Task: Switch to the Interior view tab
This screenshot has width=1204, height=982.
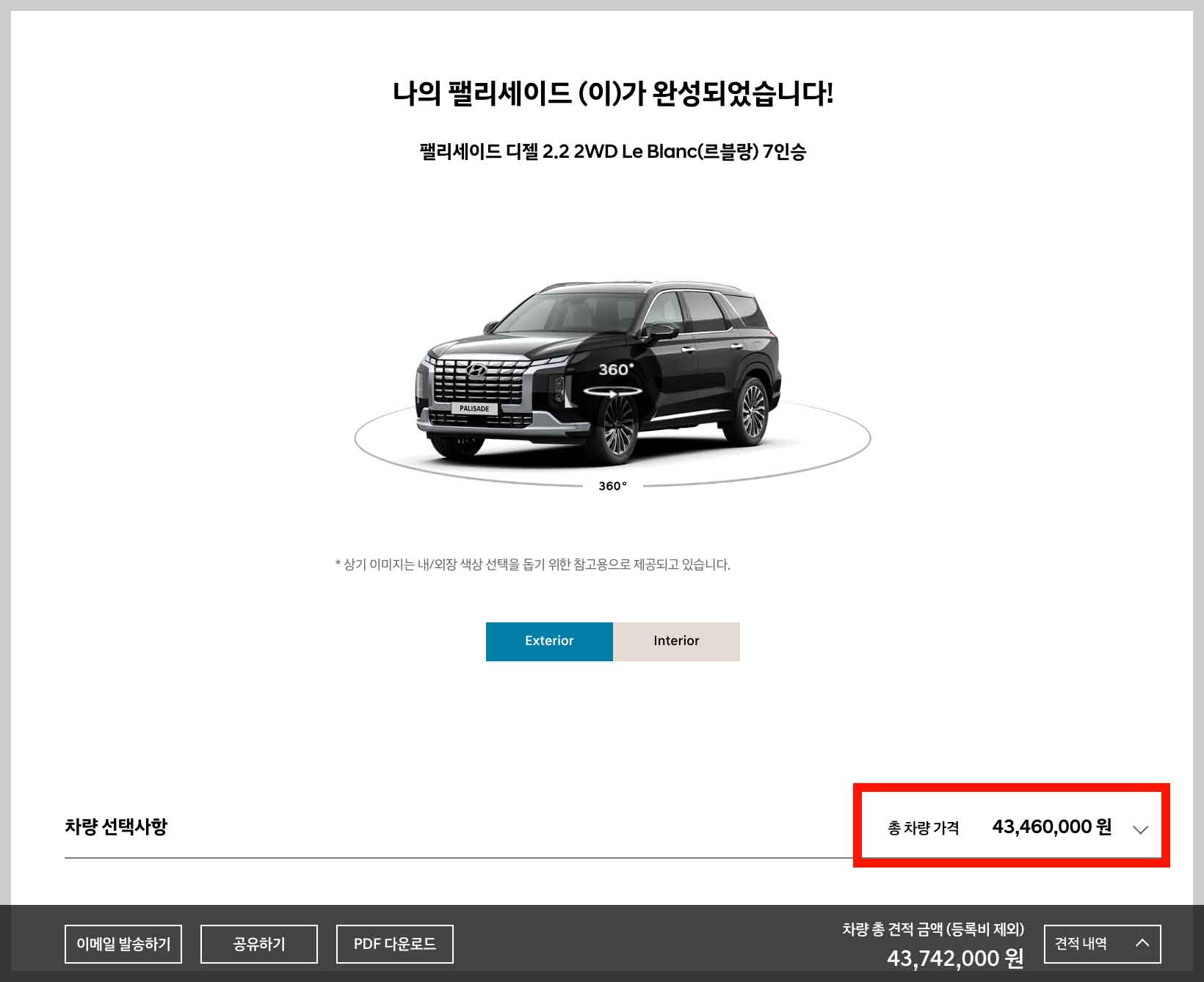Action: click(676, 641)
